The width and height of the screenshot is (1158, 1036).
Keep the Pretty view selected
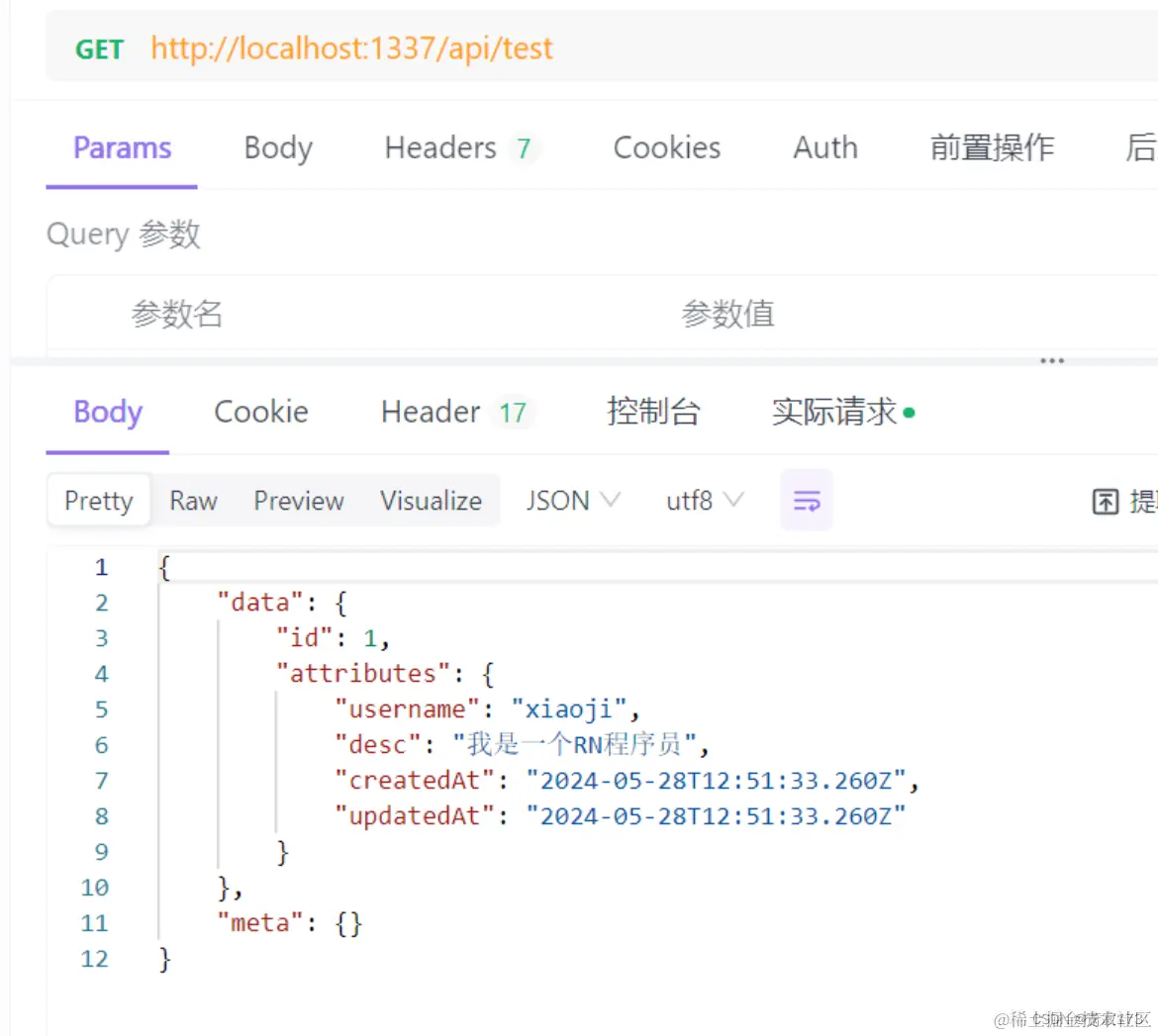click(98, 501)
